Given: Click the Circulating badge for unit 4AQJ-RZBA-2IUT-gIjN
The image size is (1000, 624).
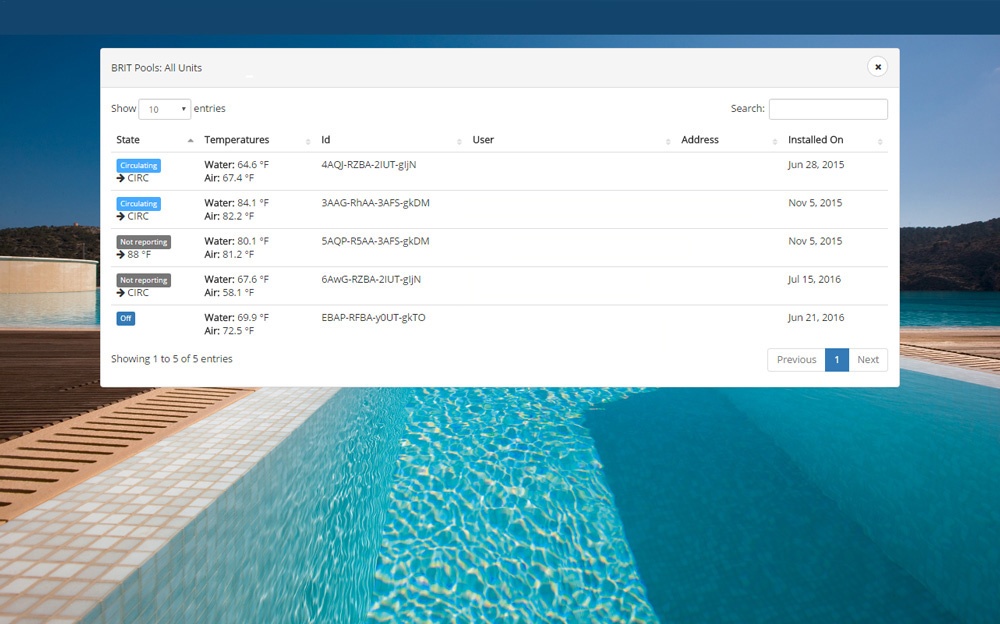Looking at the screenshot, I should pyautogui.click(x=138, y=165).
